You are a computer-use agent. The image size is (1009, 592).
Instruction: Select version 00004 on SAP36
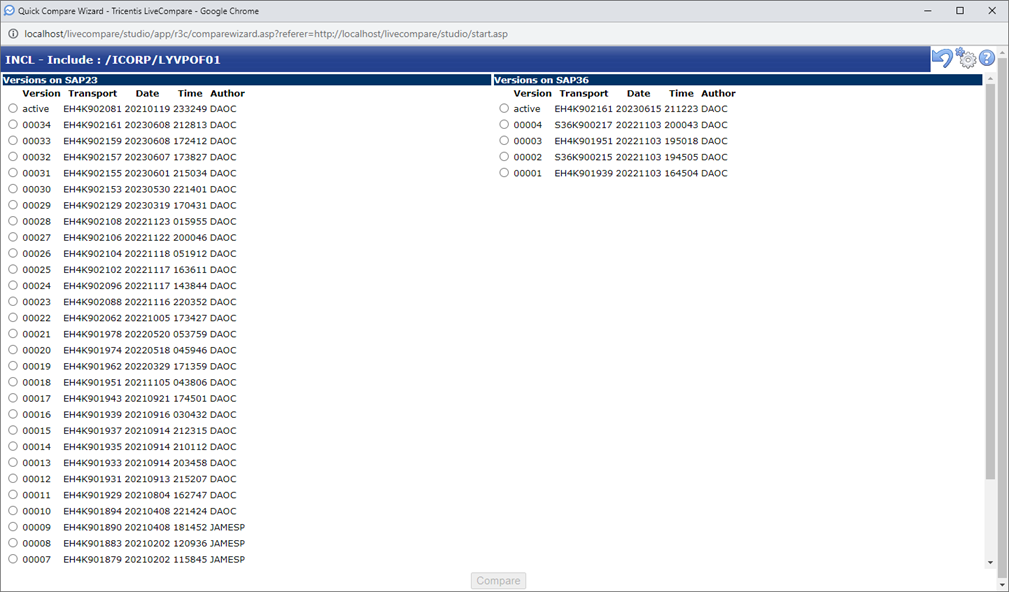504,124
